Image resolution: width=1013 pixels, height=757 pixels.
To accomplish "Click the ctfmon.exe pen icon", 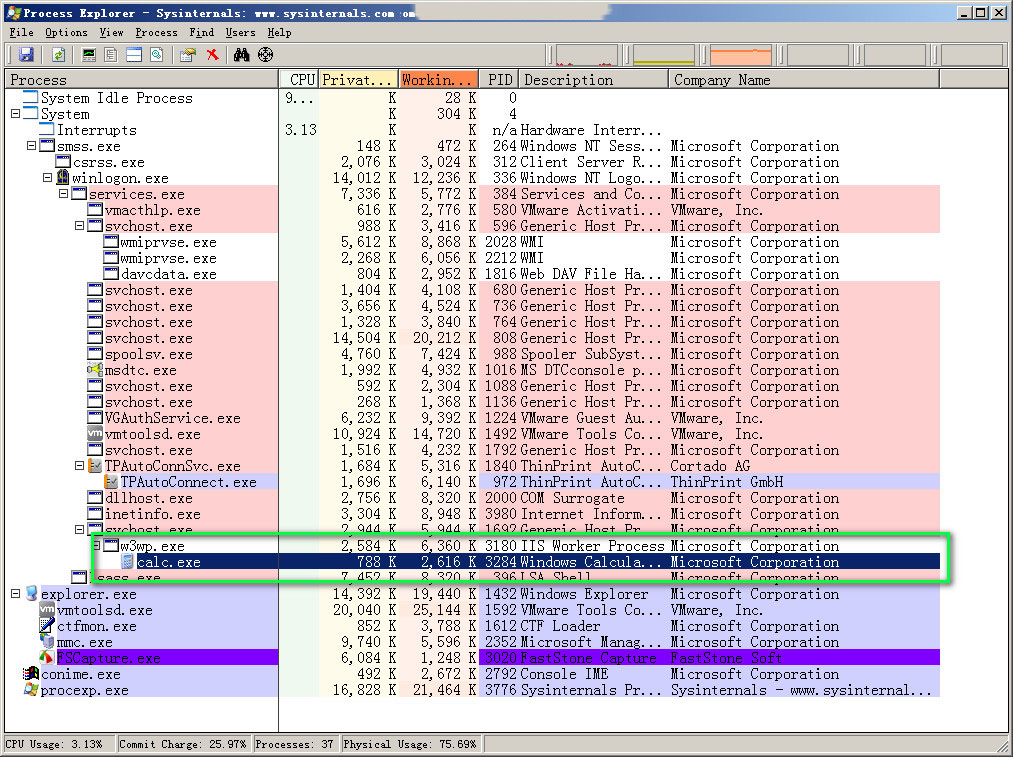I will pos(47,626).
